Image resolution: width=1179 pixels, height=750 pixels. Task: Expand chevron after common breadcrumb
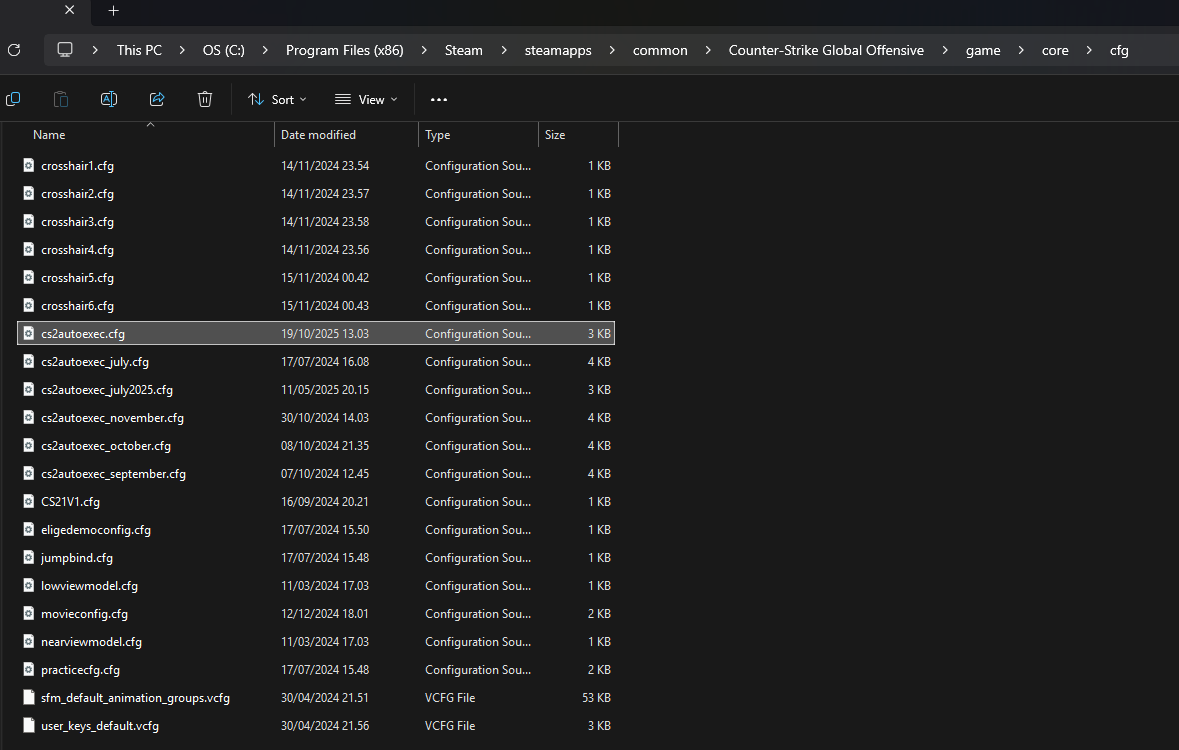(708, 50)
